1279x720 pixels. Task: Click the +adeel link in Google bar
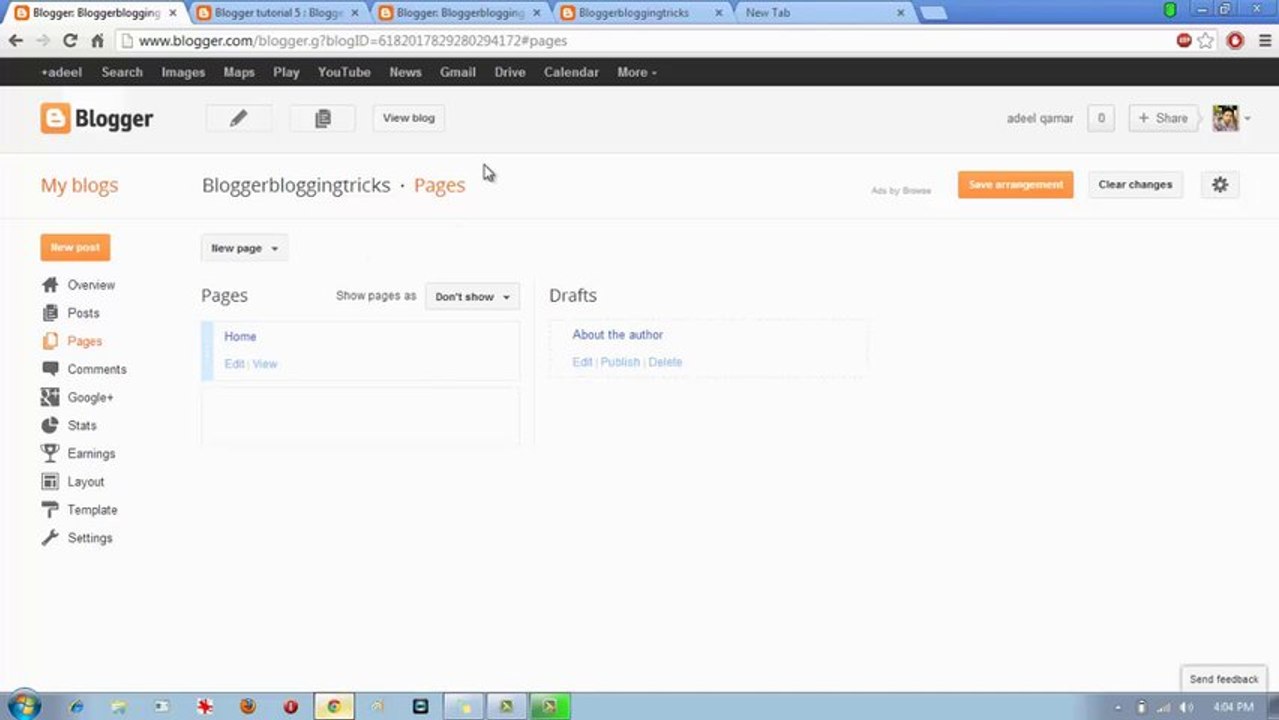62,72
